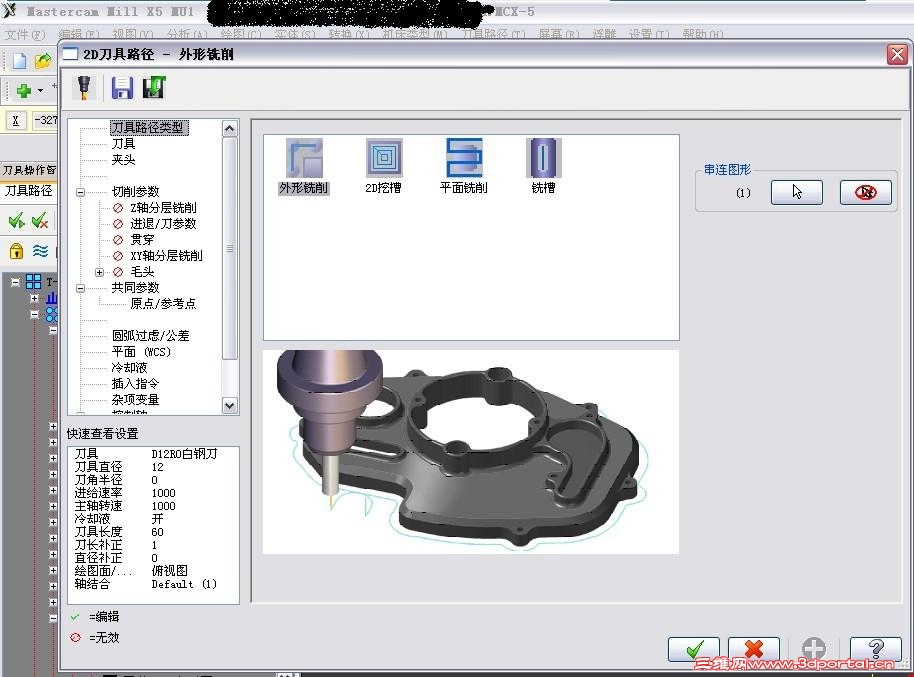Click the blue wave toolpath display icon
Screen dimensions: 914x677
(40, 251)
